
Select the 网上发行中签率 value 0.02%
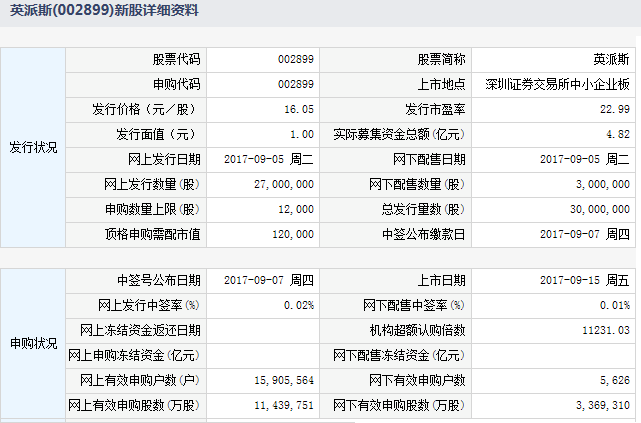(298, 305)
